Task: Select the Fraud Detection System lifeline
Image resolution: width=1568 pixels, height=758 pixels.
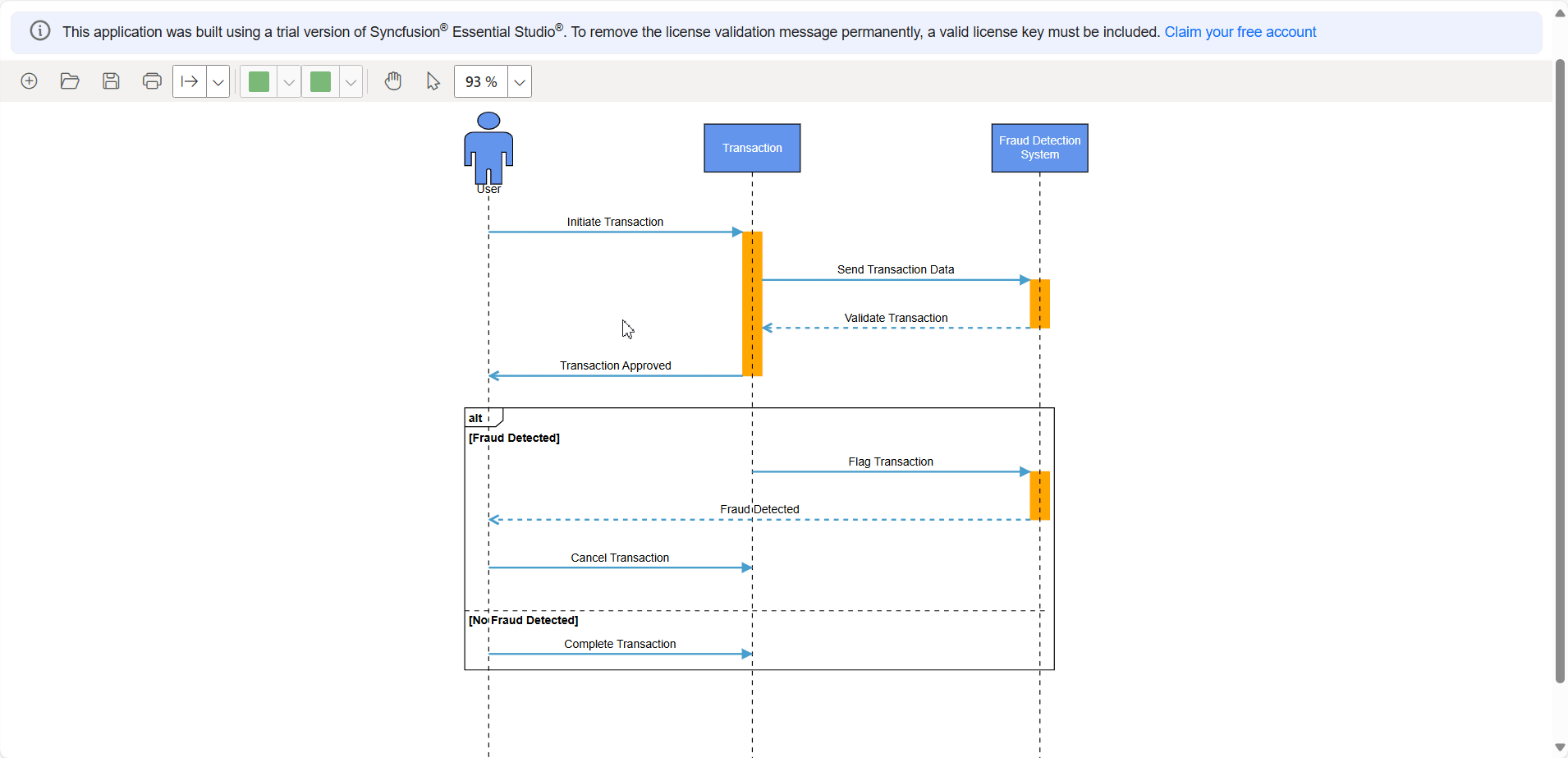Action: tap(1038, 148)
